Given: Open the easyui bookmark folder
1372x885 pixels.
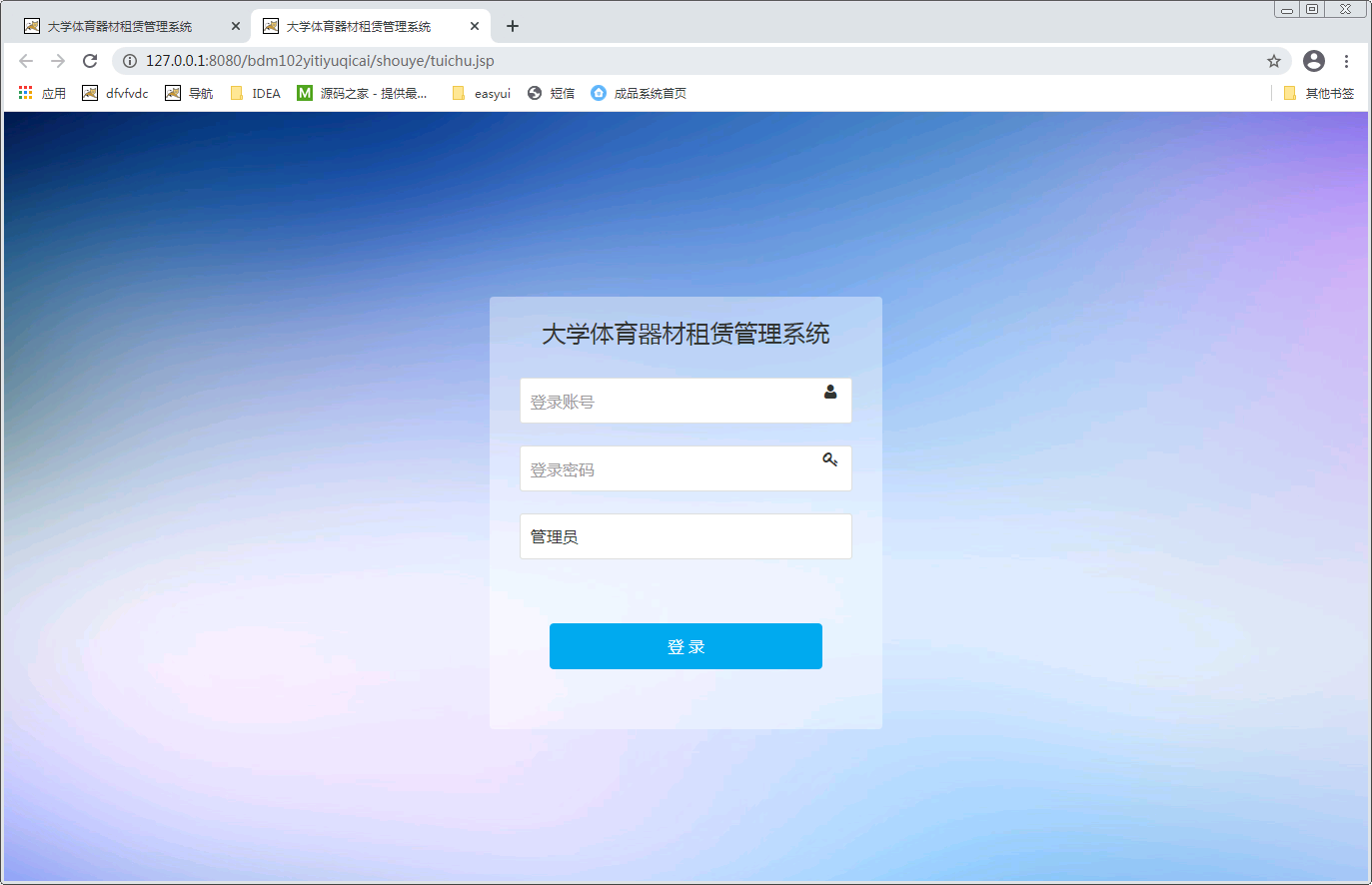Looking at the screenshot, I should (481, 93).
